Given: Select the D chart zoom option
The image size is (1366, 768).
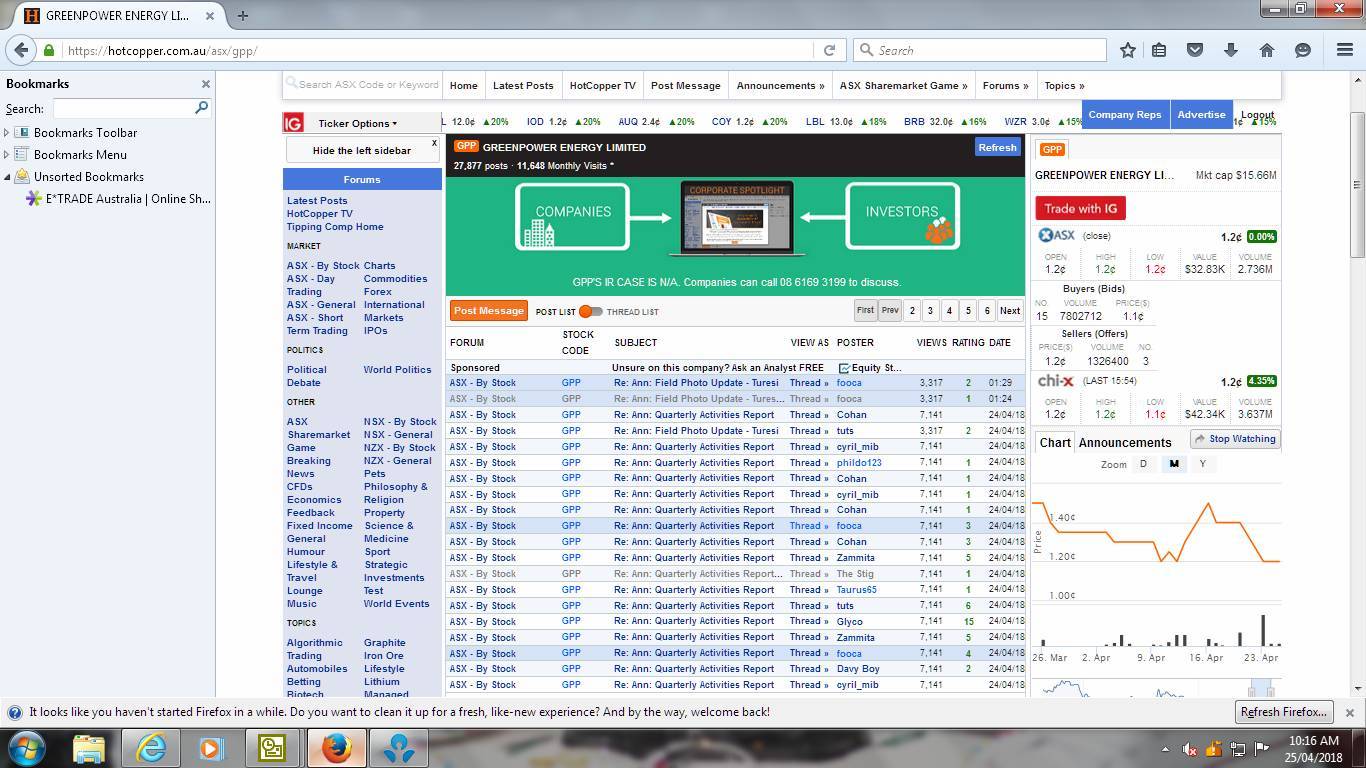Looking at the screenshot, I should tap(1143, 464).
